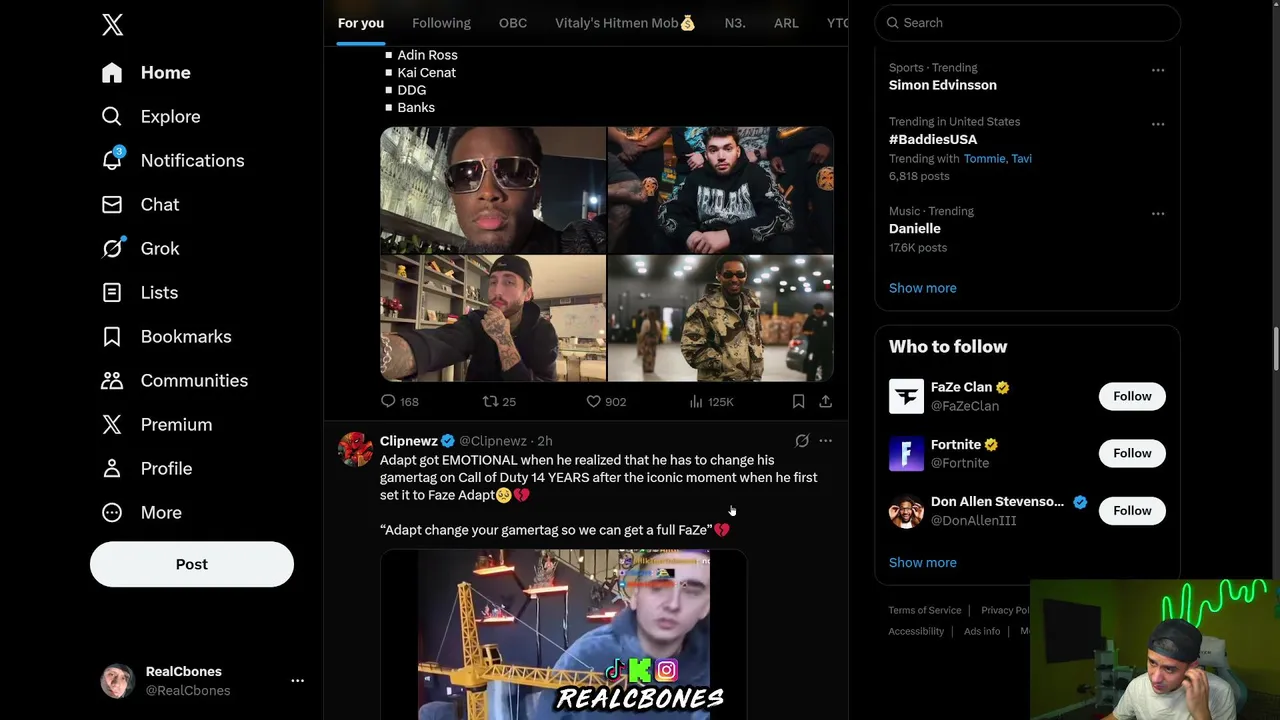Open more options for #BaddiesUSA trend
This screenshot has height=720, width=1280.
click(x=1157, y=124)
